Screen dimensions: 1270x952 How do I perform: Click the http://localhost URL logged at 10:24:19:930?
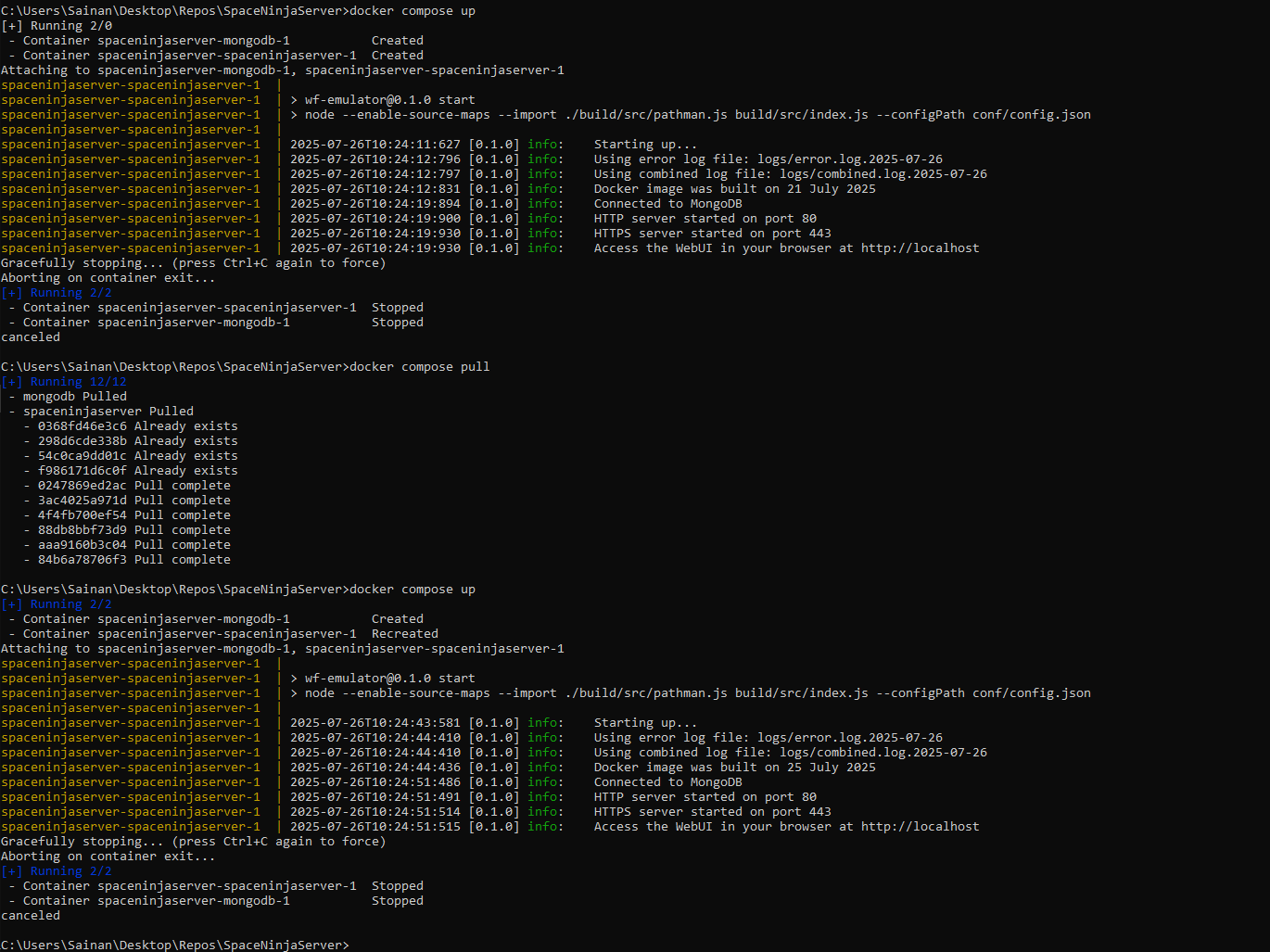click(920, 248)
